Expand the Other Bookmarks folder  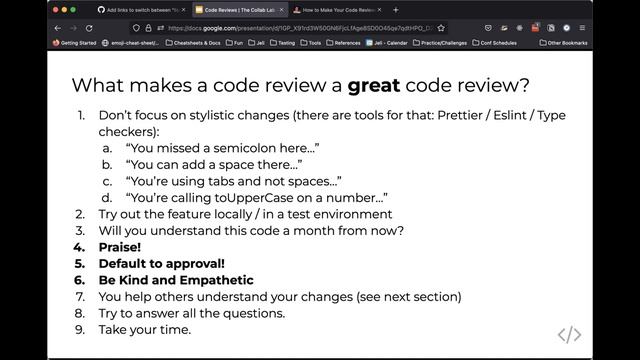tap(563, 43)
